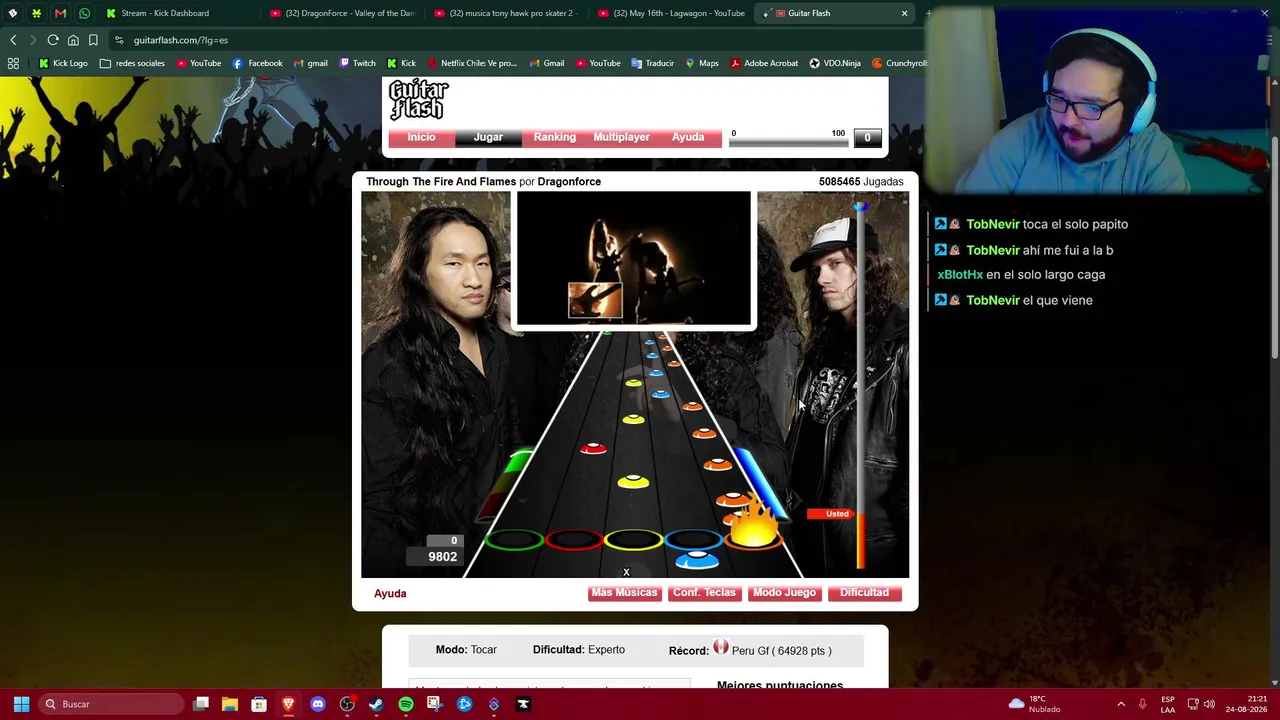This screenshot has height=720, width=1280.
Task: Open Netflix Chile bookmark
Action: [472, 63]
